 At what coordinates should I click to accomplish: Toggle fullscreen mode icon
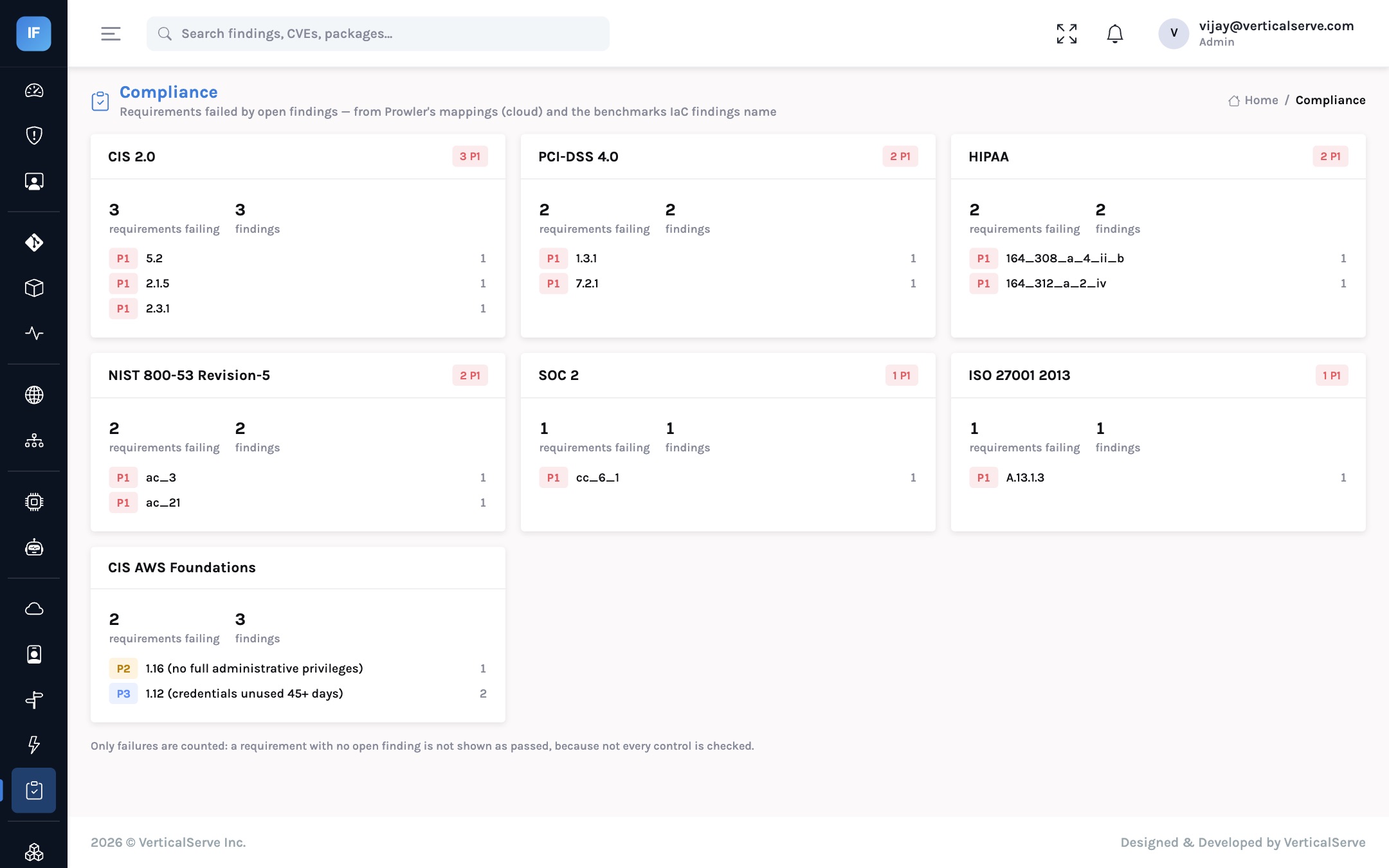click(x=1067, y=33)
